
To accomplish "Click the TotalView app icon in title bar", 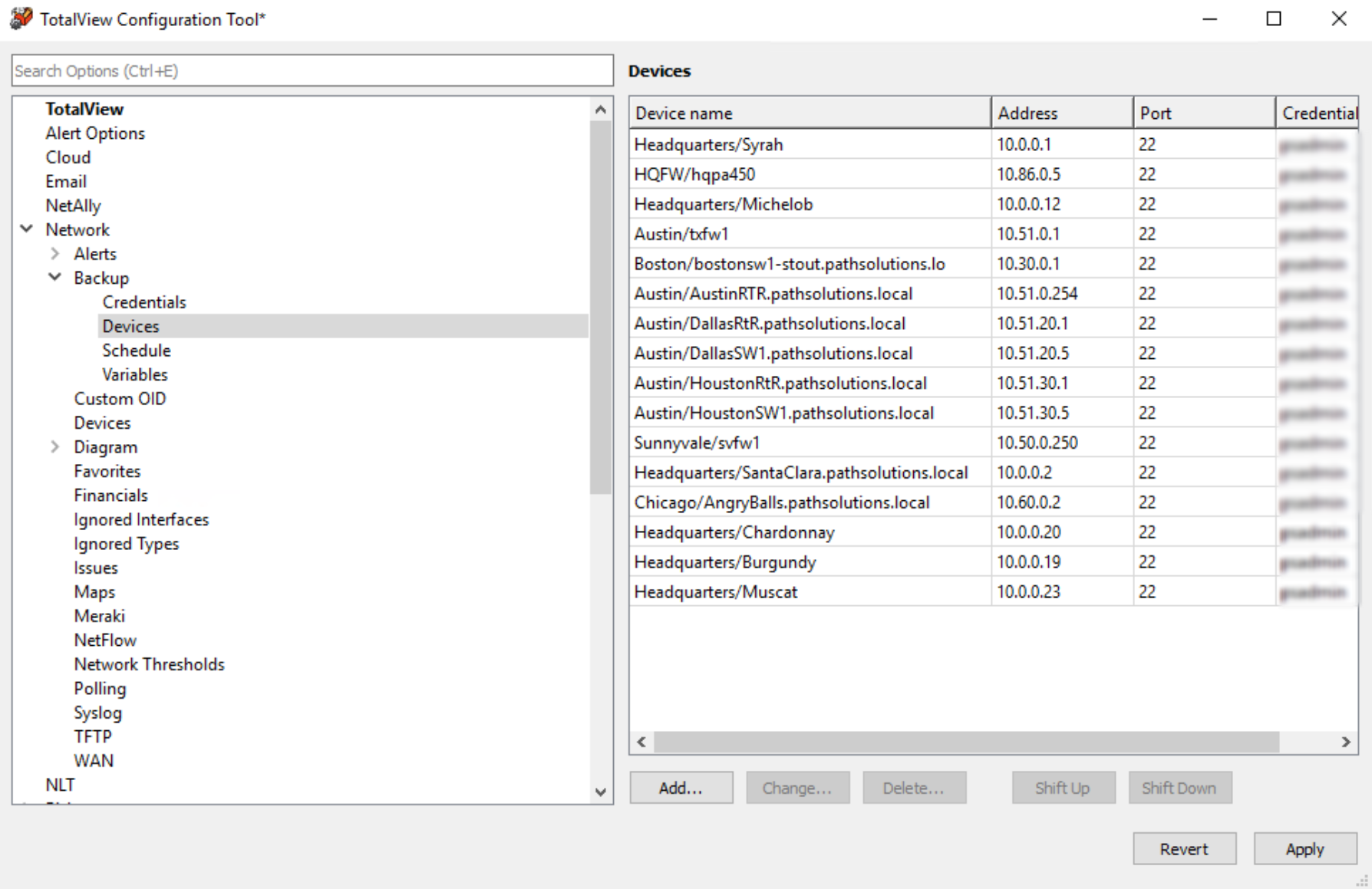I will click(21, 18).
